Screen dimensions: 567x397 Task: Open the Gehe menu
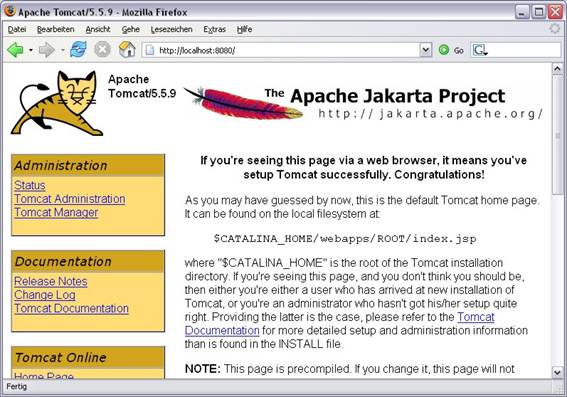[131, 29]
